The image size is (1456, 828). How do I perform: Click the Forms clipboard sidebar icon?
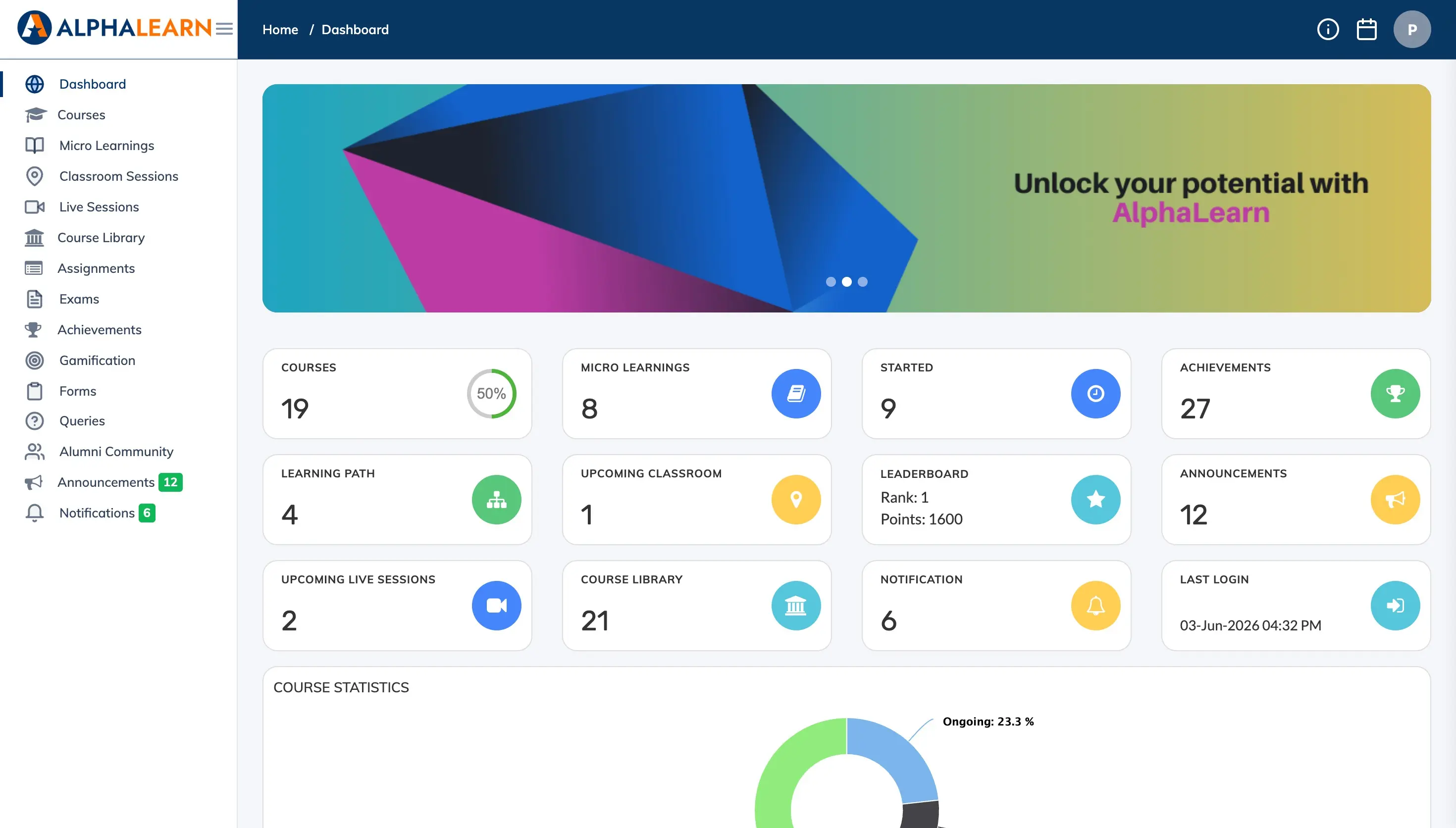point(35,391)
